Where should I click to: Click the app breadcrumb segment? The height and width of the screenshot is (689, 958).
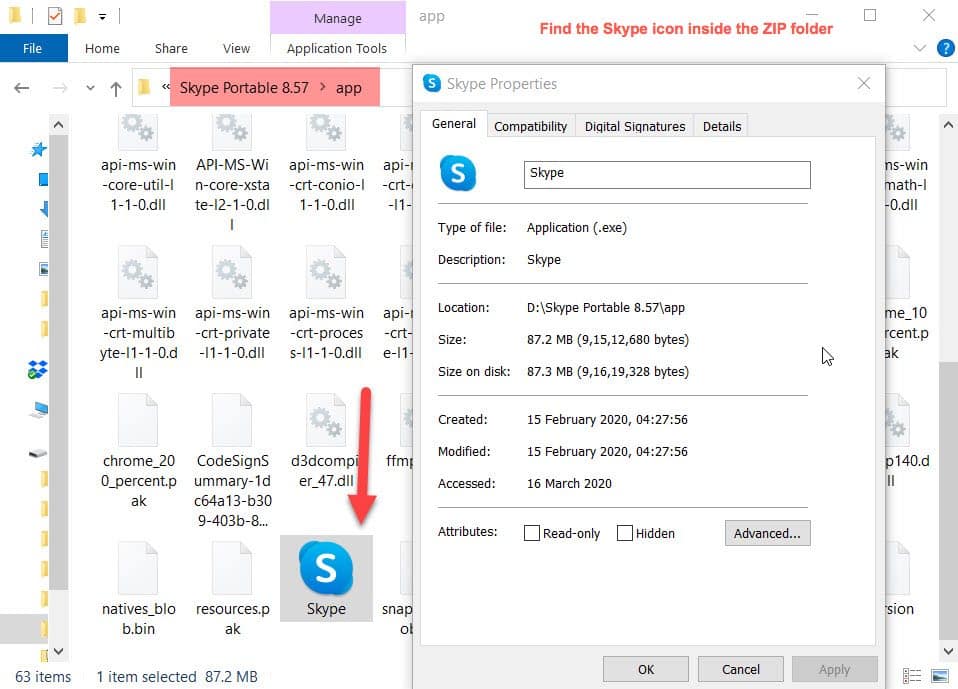click(x=349, y=87)
